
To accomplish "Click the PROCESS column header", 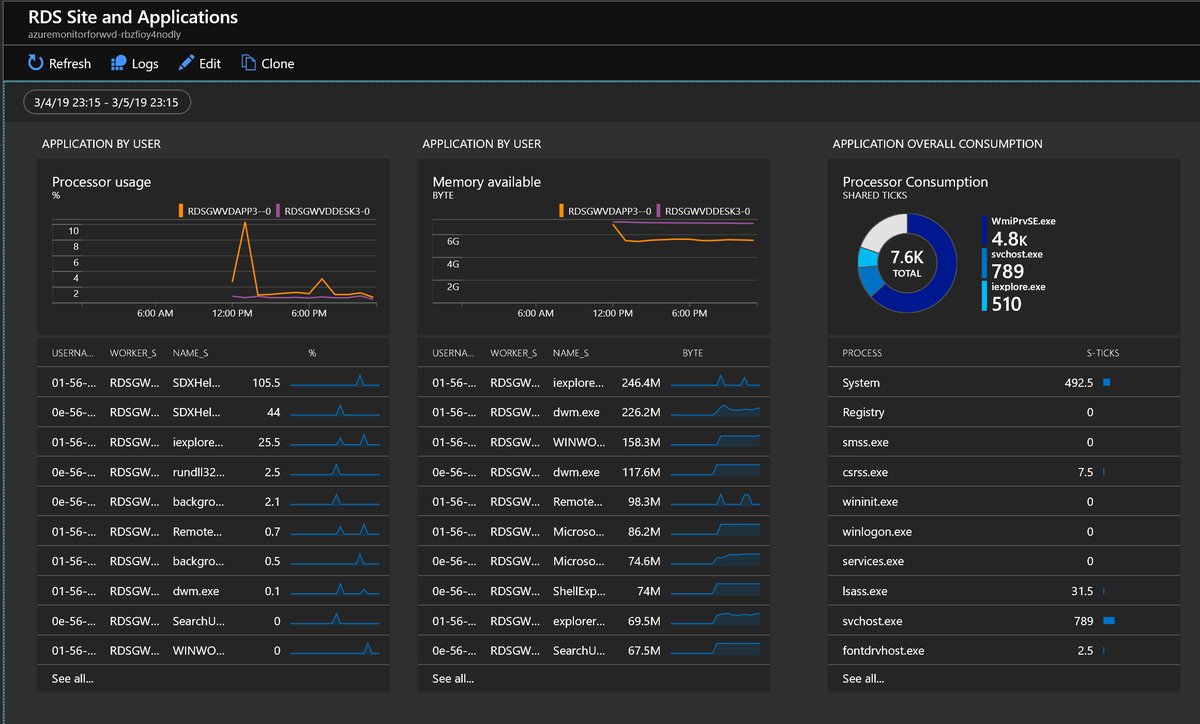I will (x=862, y=353).
